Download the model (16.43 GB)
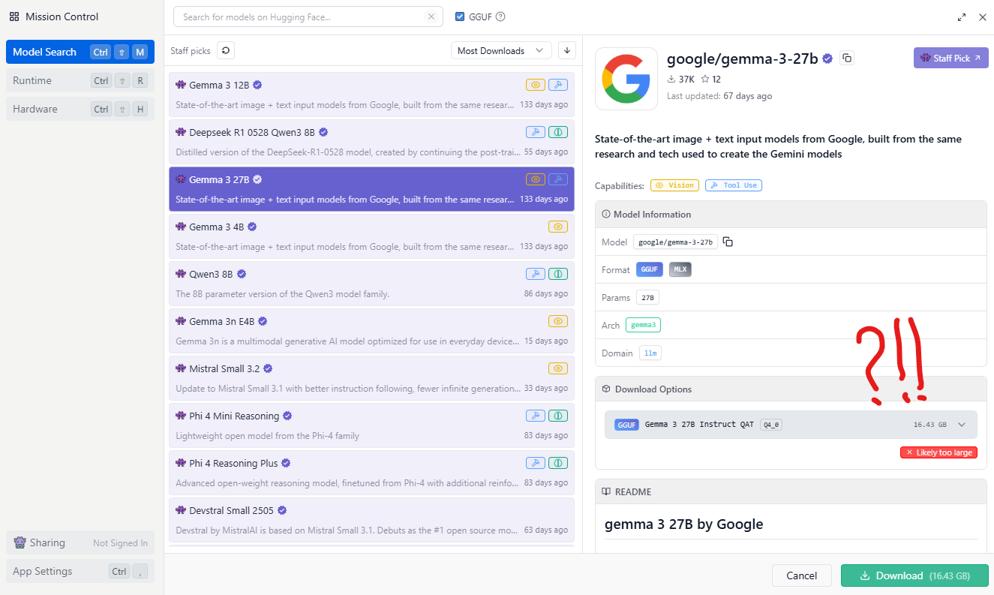994x595 pixels. tap(914, 575)
